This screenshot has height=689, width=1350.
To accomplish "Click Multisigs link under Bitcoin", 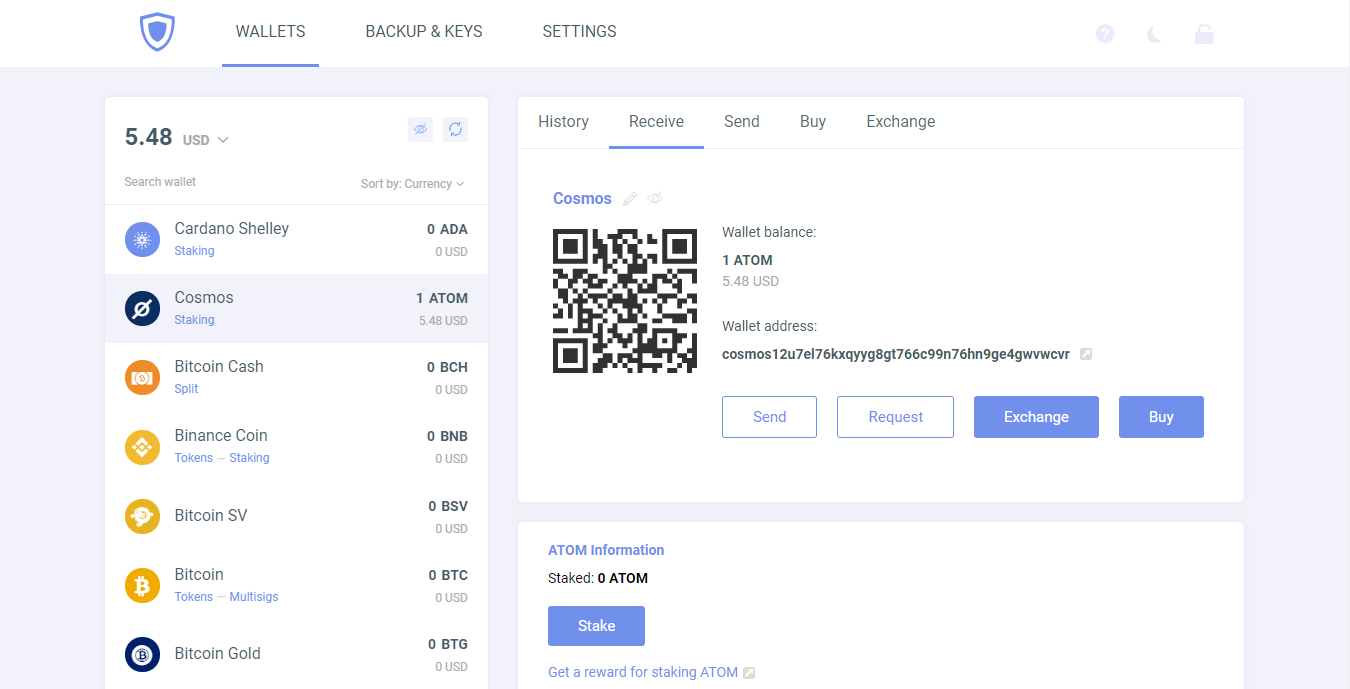I will [254, 597].
